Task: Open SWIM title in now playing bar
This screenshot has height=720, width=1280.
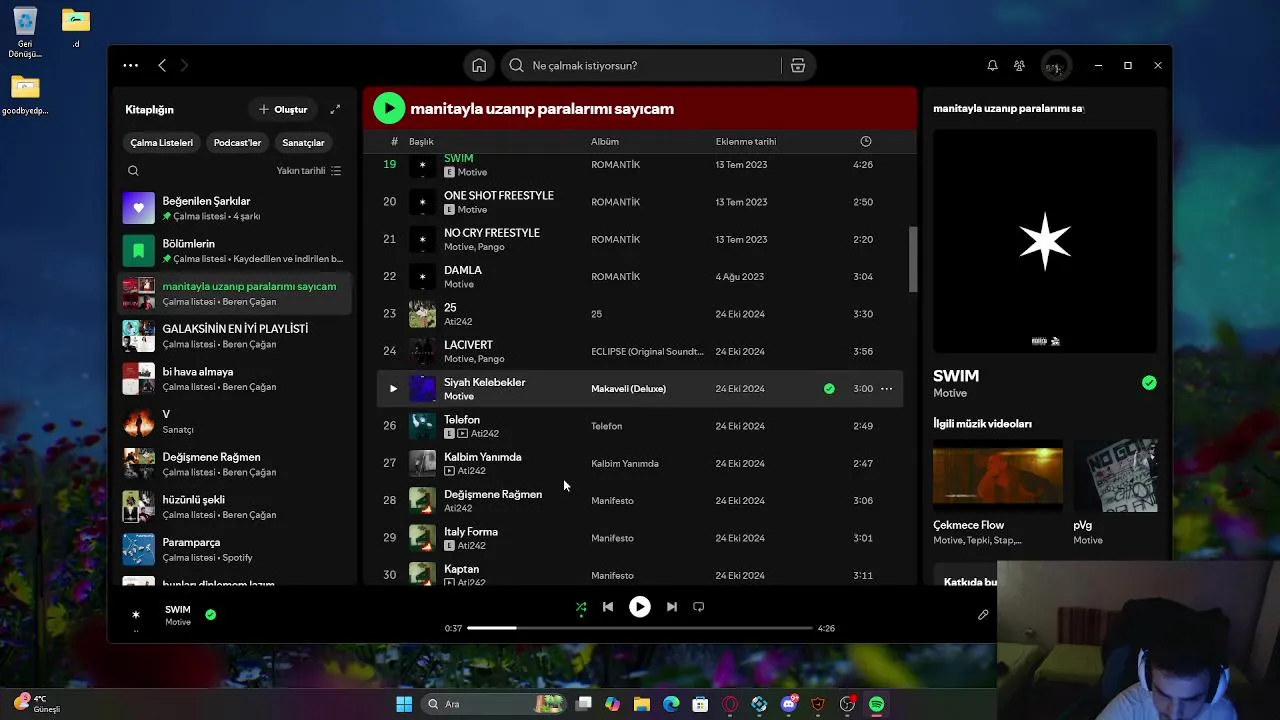Action: click(x=178, y=609)
